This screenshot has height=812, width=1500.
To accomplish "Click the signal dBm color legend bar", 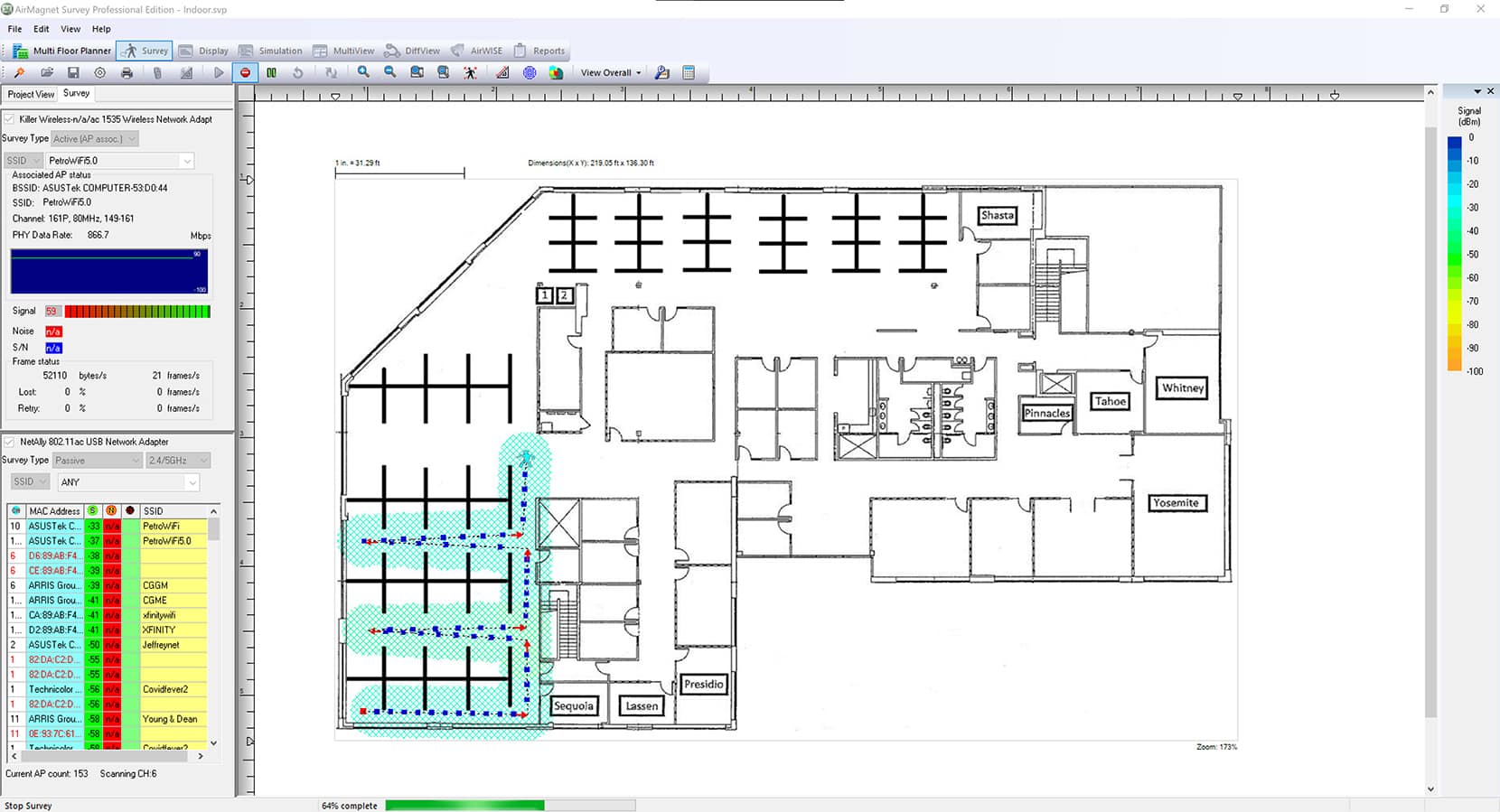I will coord(1454,253).
